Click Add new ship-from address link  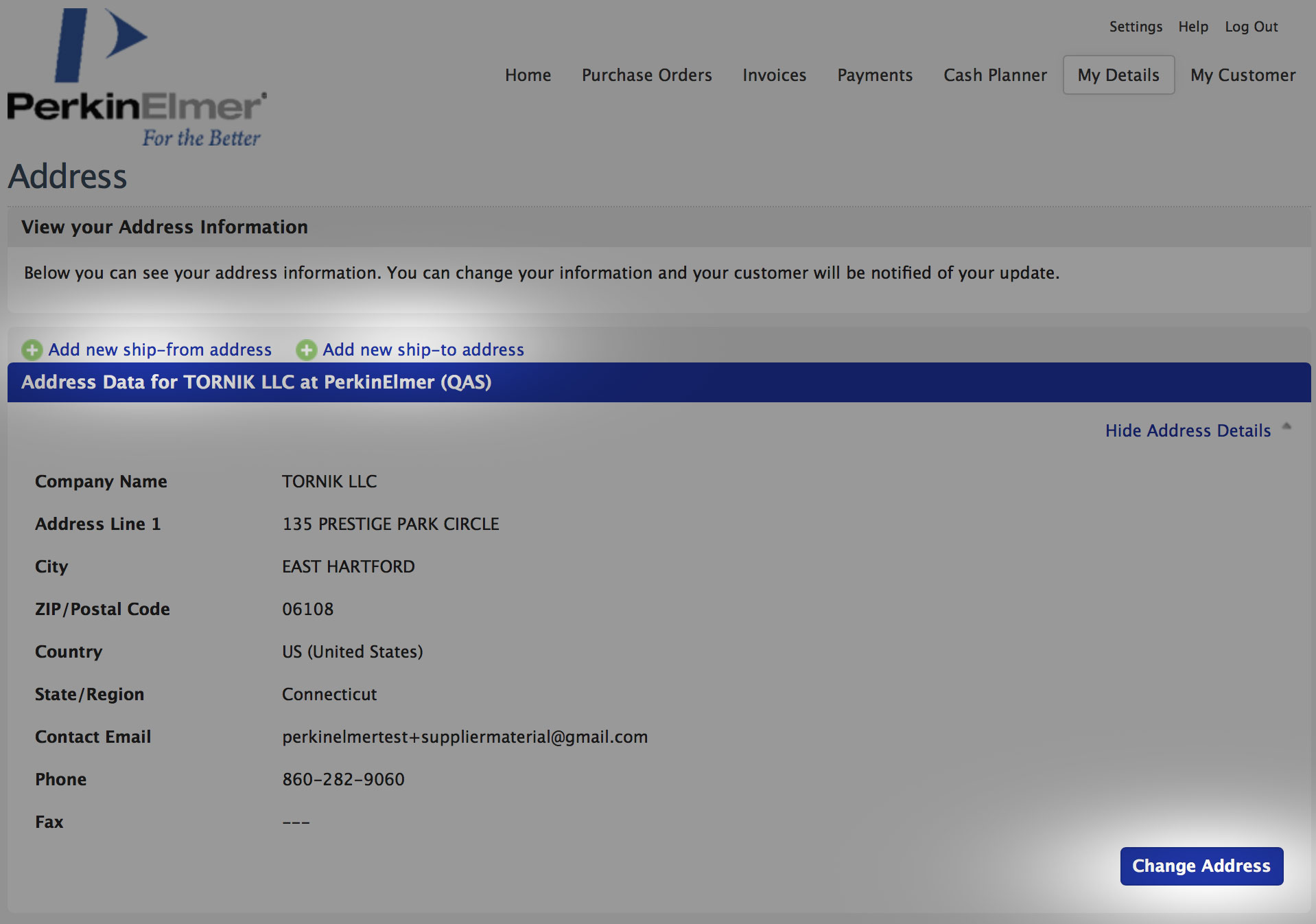pos(160,349)
